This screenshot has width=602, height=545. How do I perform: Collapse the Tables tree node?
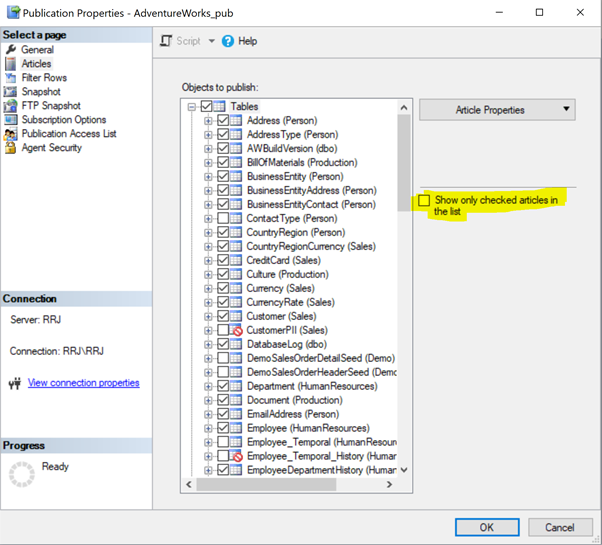[192, 107]
